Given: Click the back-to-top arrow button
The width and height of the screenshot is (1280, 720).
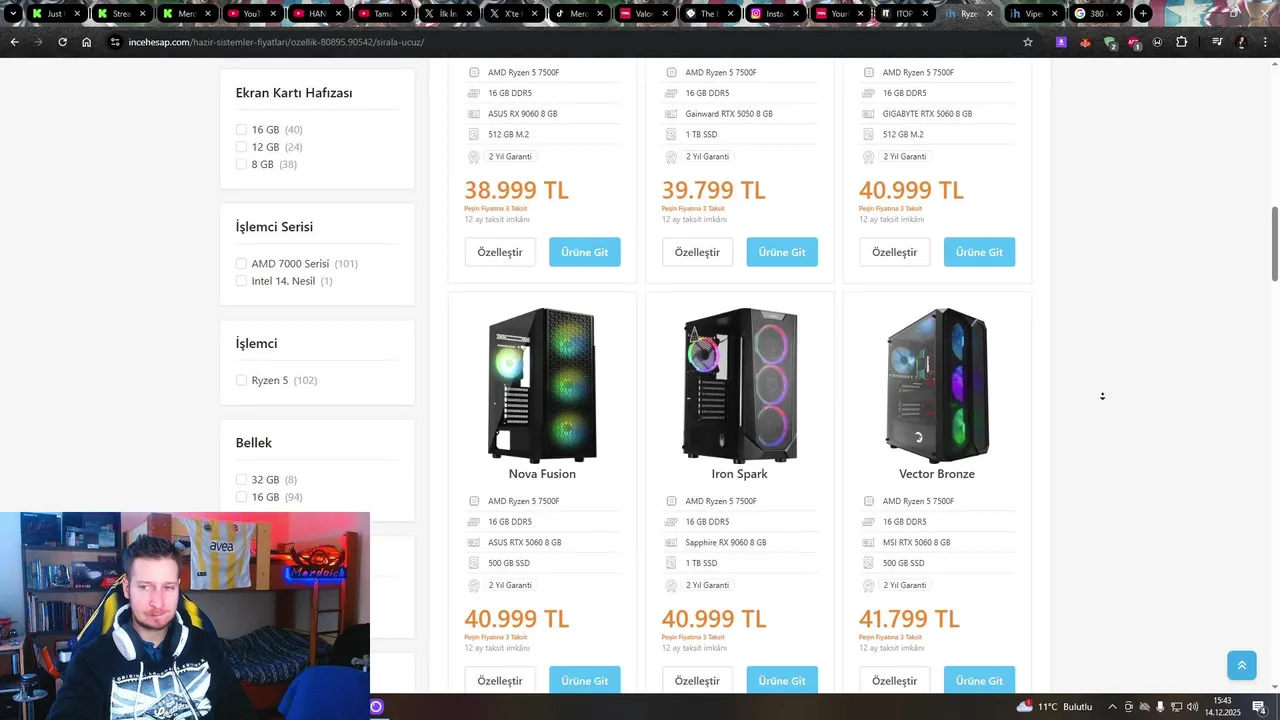Looking at the screenshot, I should click(x=1241, y=665).
